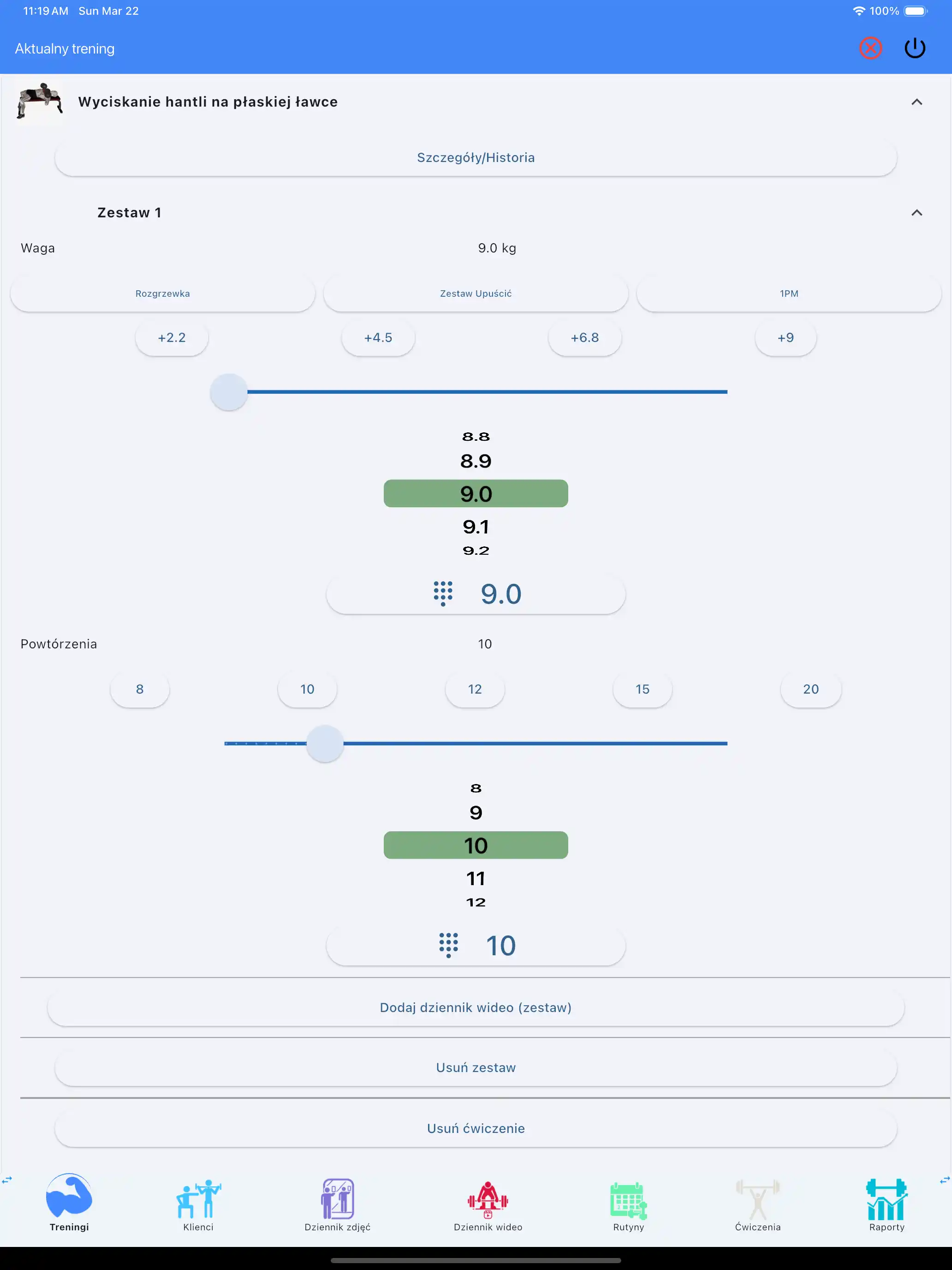Screen dimensions: 952x1270
Task: Click the weight slider handle
Action: pos(229,392)
